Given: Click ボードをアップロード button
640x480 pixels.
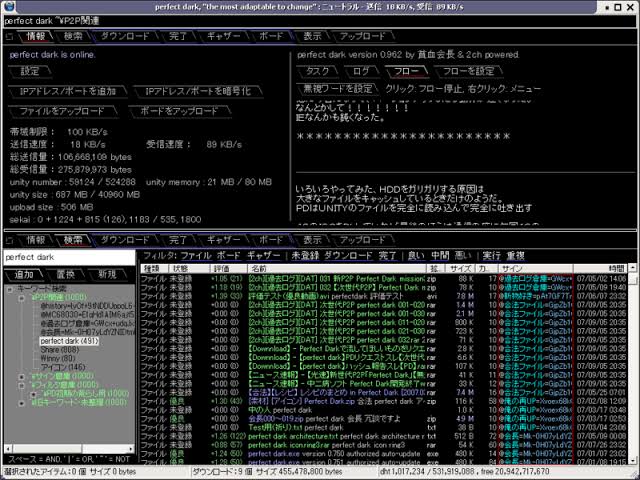Looking at the screenshot, I should click(x=179, y=111).
